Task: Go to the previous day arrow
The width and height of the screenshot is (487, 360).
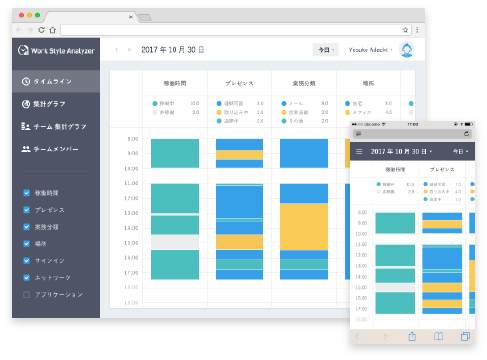Action: pos(117,50)
